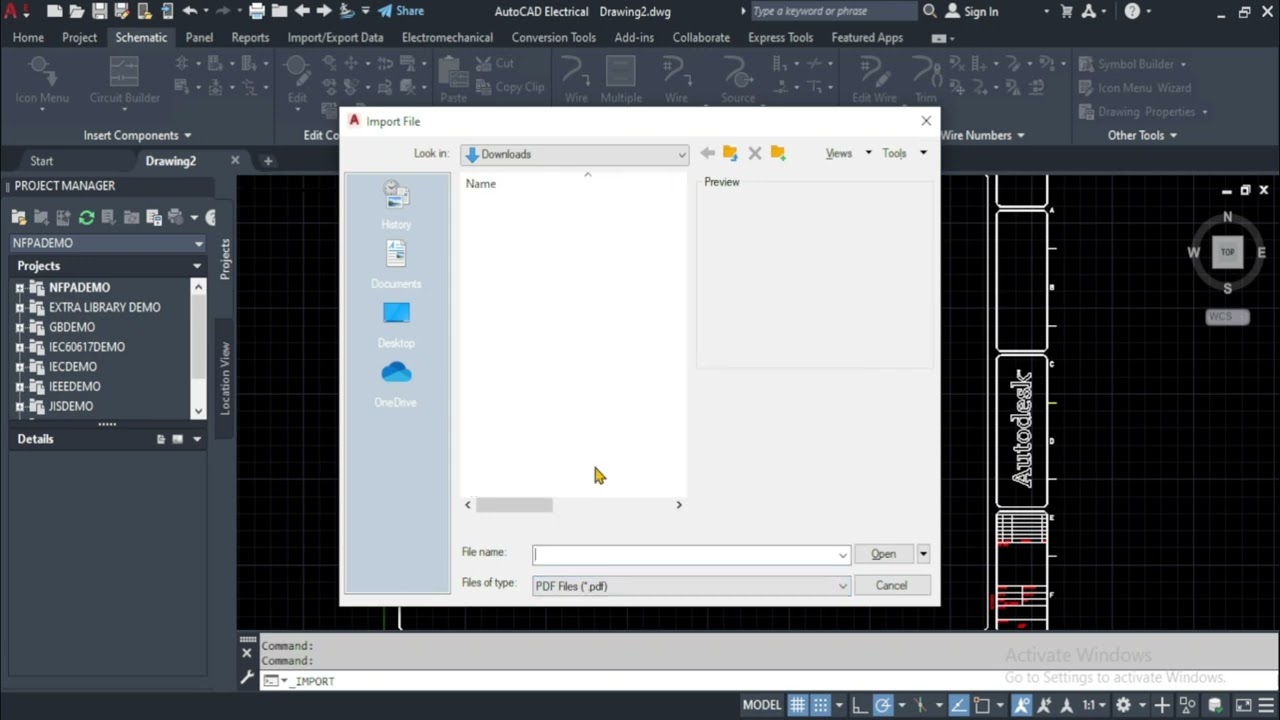Click the Autodesk App Store cart icon

(x=1066, y=11)
